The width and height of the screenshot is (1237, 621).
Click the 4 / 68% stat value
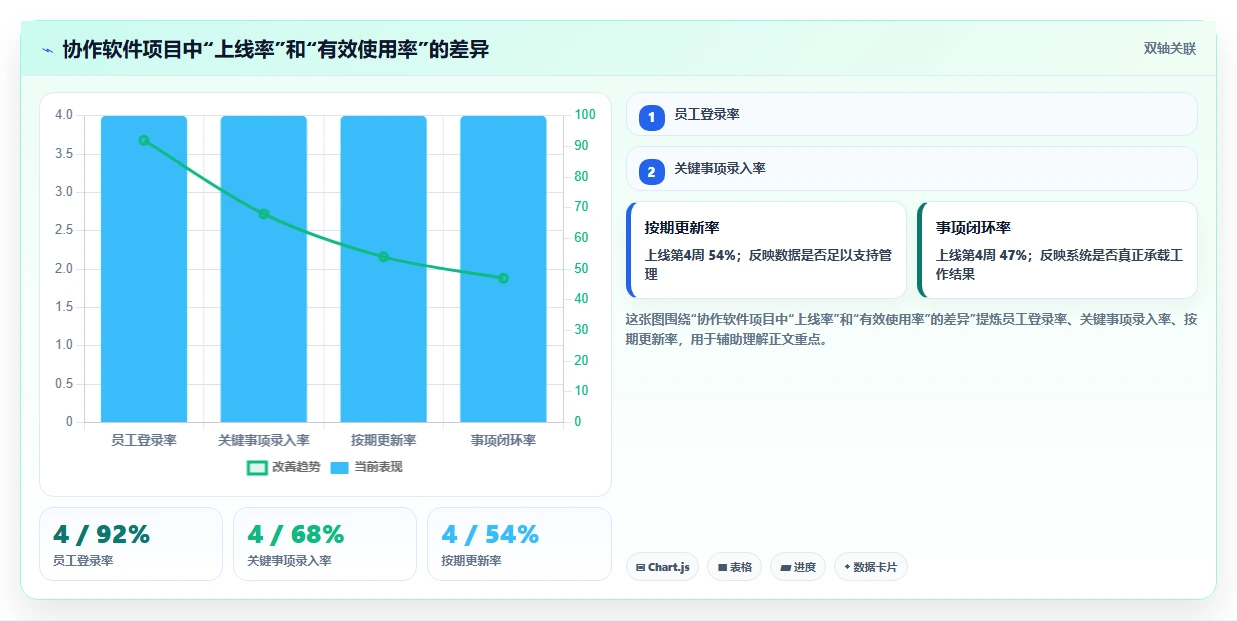296,535
